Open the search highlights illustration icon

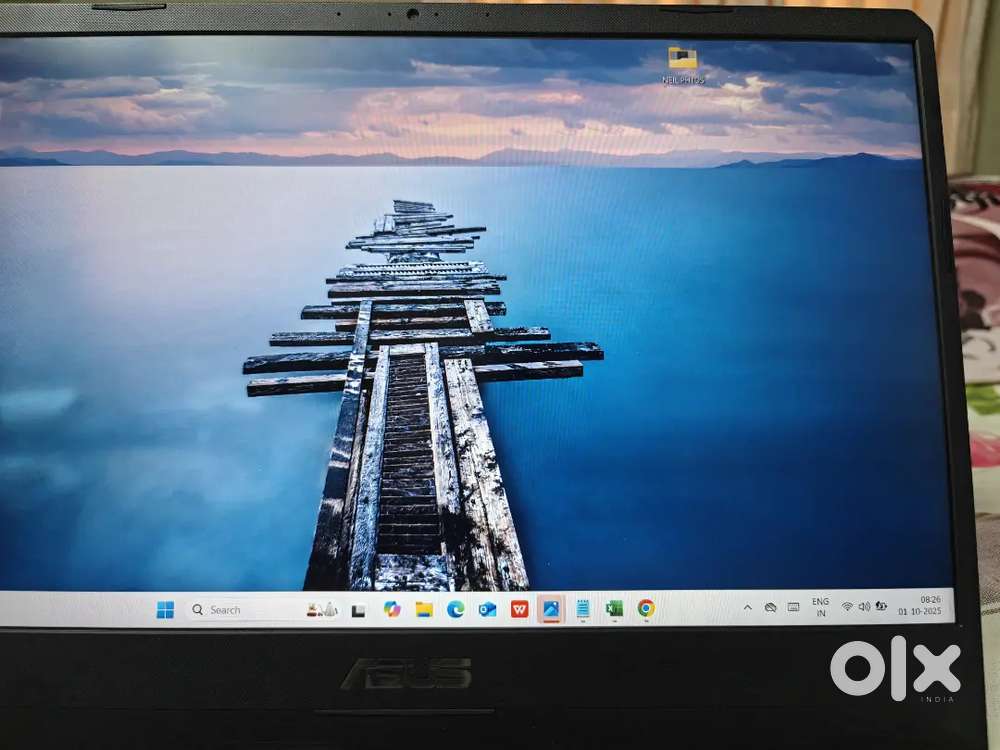click(x=322, y=610)
